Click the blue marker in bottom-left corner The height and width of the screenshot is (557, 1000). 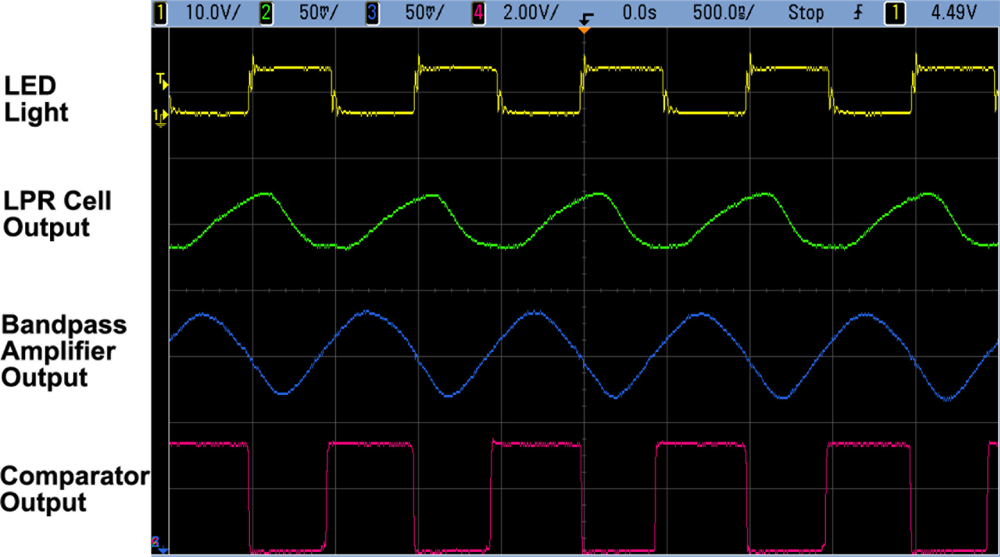159,547
